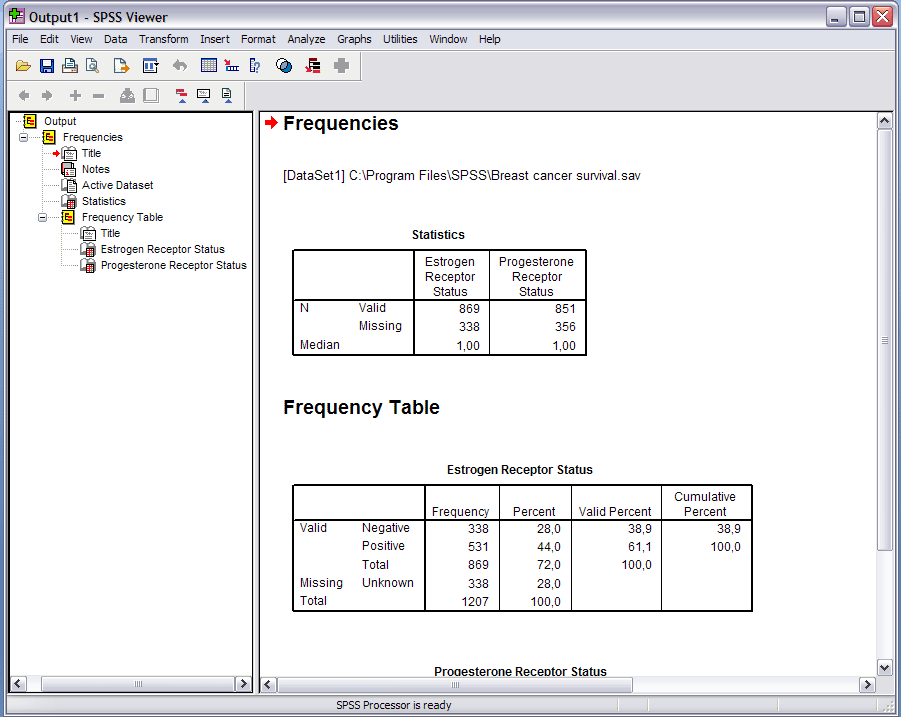Viewport: 901px width, 717px height.
Task: Click scroll right arrow in output pane
Action: (867, 684)
